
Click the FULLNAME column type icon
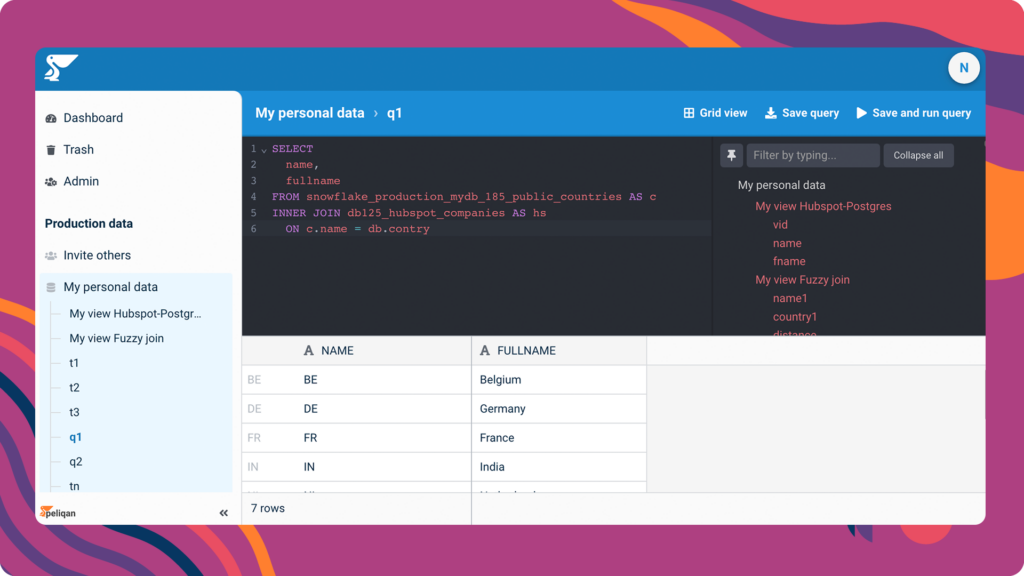click(x=485, y=351)
